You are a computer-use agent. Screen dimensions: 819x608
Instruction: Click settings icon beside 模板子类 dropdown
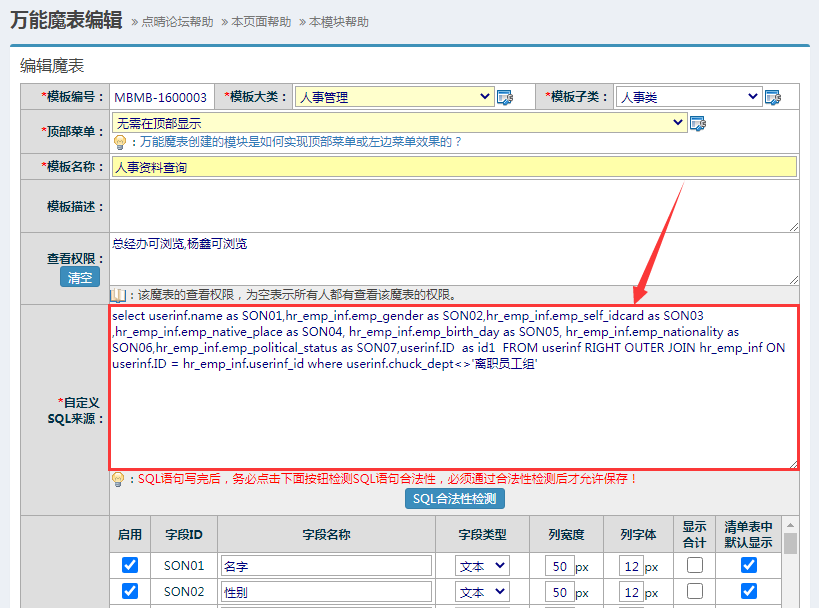772,97
